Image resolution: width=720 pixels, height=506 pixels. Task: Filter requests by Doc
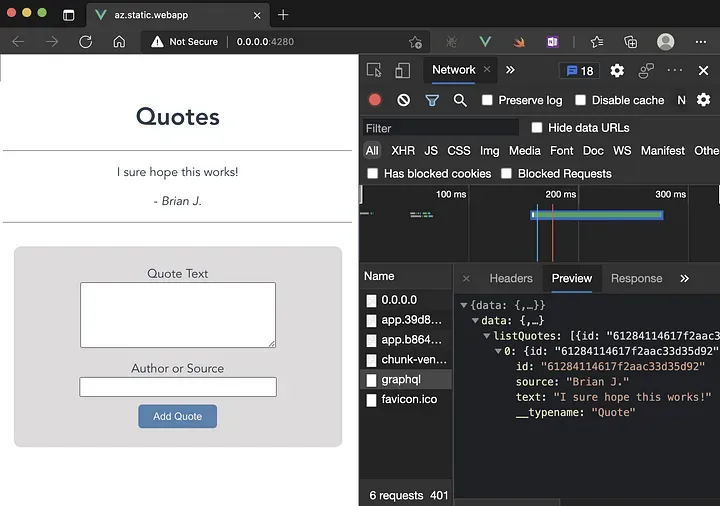pos(593,151)
